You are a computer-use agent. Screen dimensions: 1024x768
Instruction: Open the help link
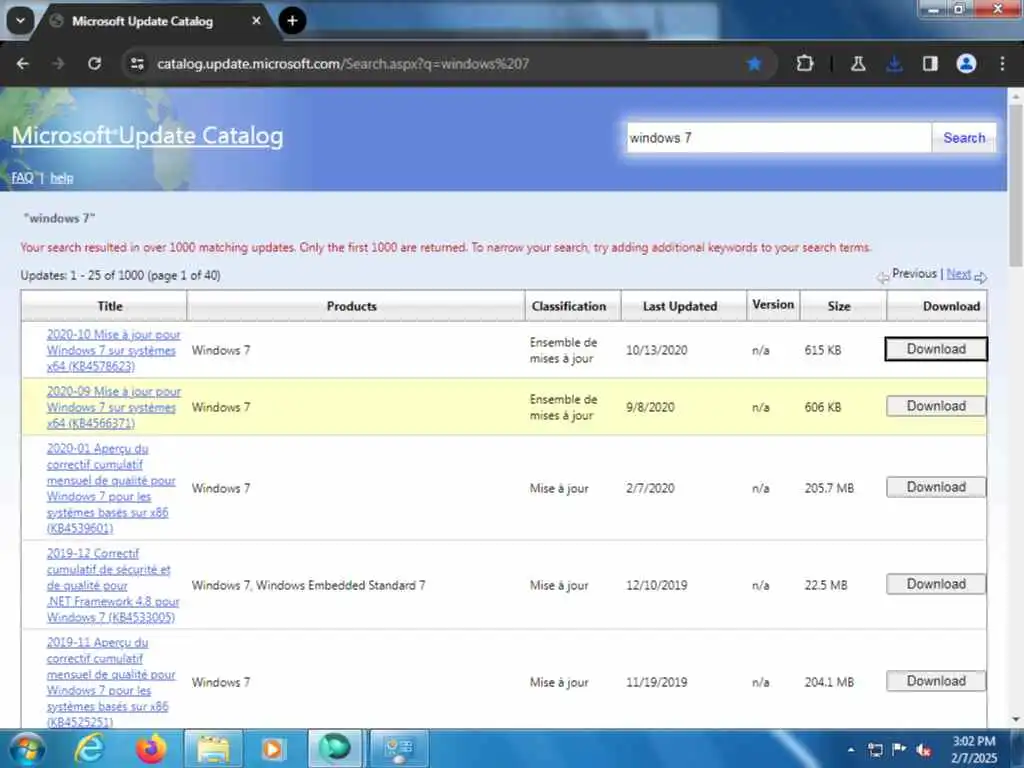click(x=61, y=178)
